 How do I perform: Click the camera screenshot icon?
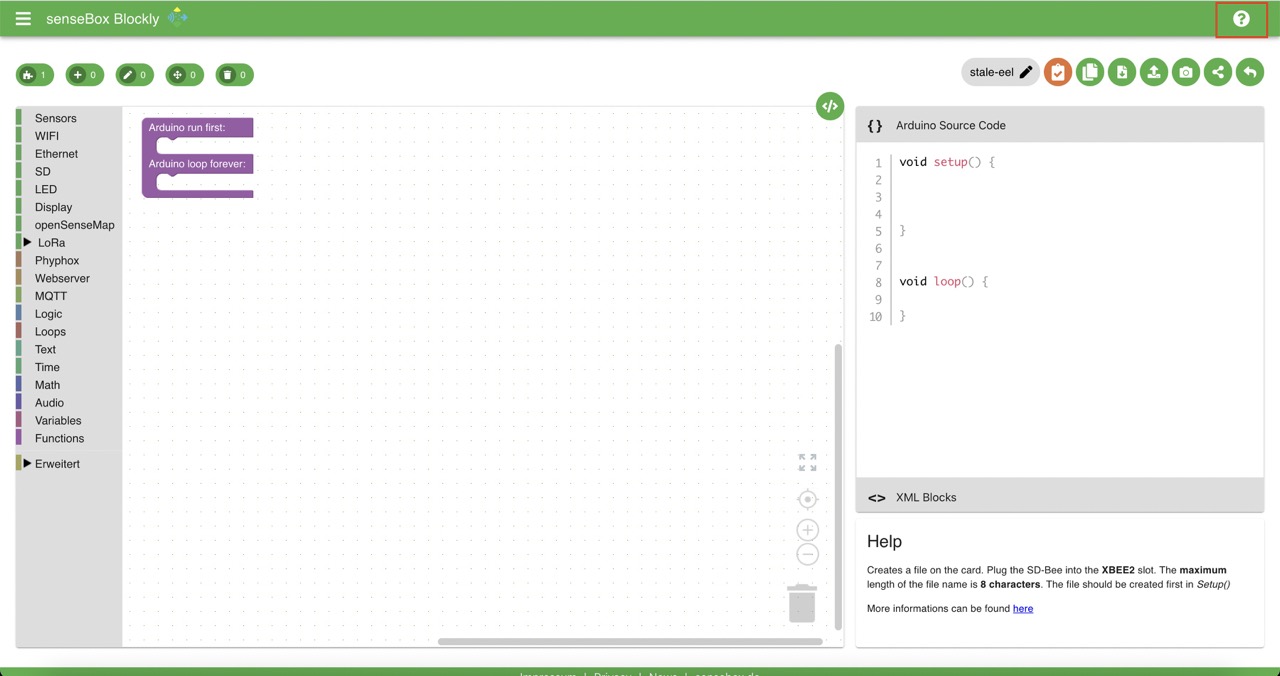pyautogui.click(x=1186, y=72)
